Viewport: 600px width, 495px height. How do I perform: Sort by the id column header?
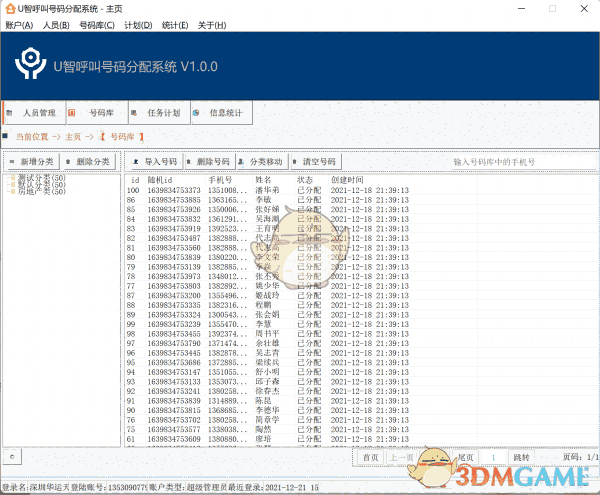135,180
